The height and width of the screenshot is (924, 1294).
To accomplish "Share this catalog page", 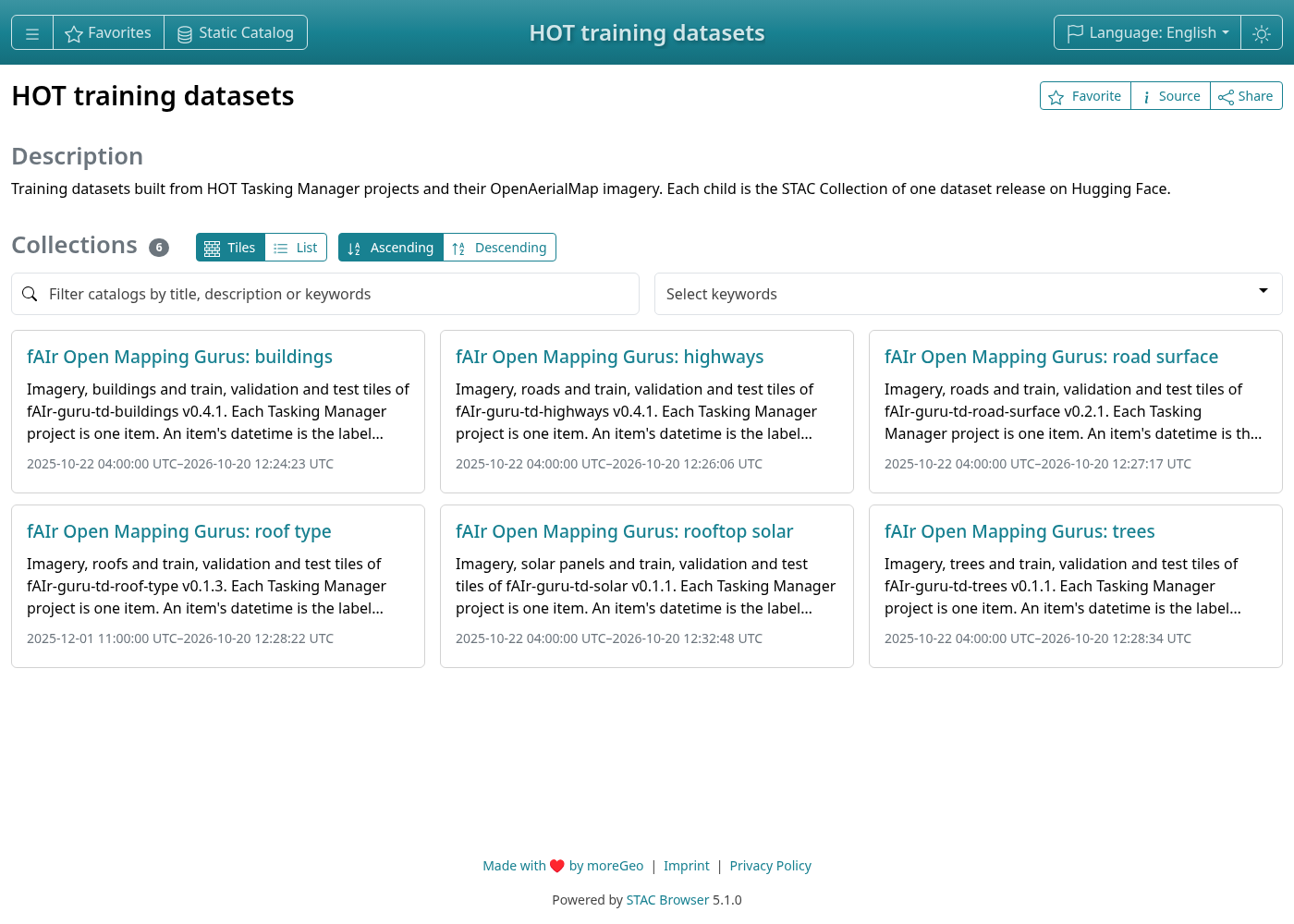I will tap(1246, 96).
